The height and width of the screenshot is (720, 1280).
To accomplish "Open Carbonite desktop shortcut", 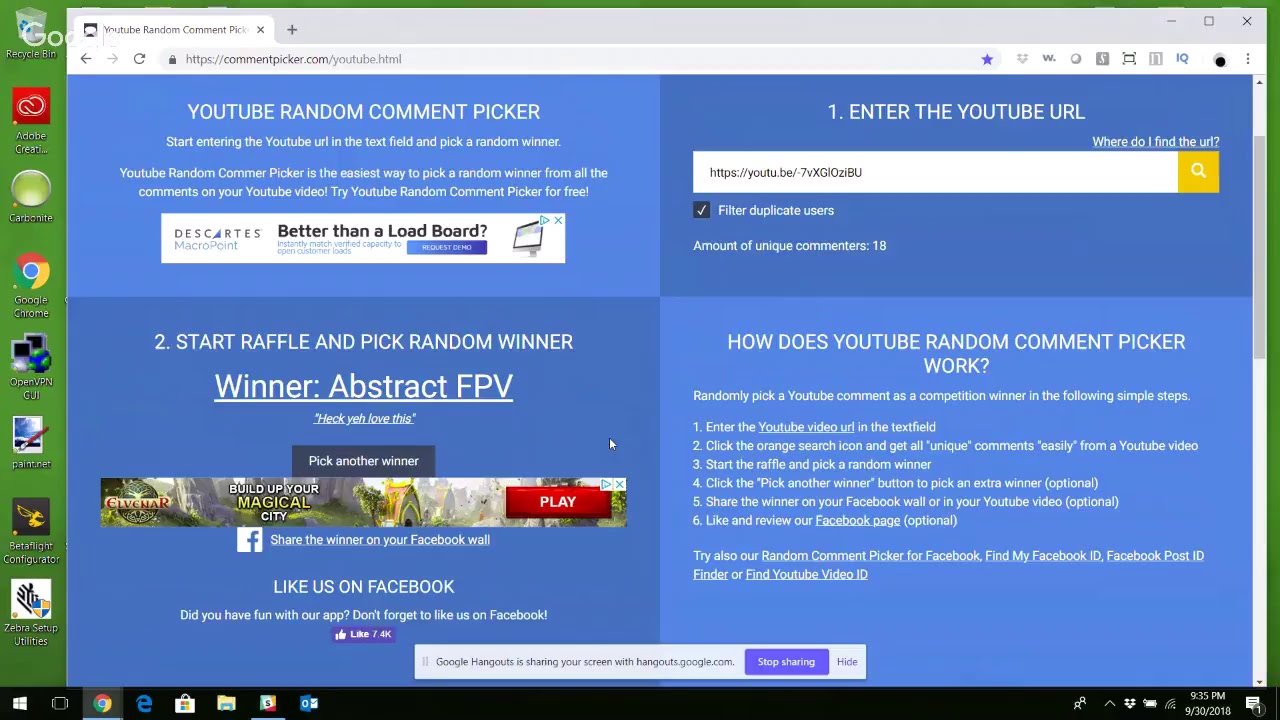I will point(31,197).
